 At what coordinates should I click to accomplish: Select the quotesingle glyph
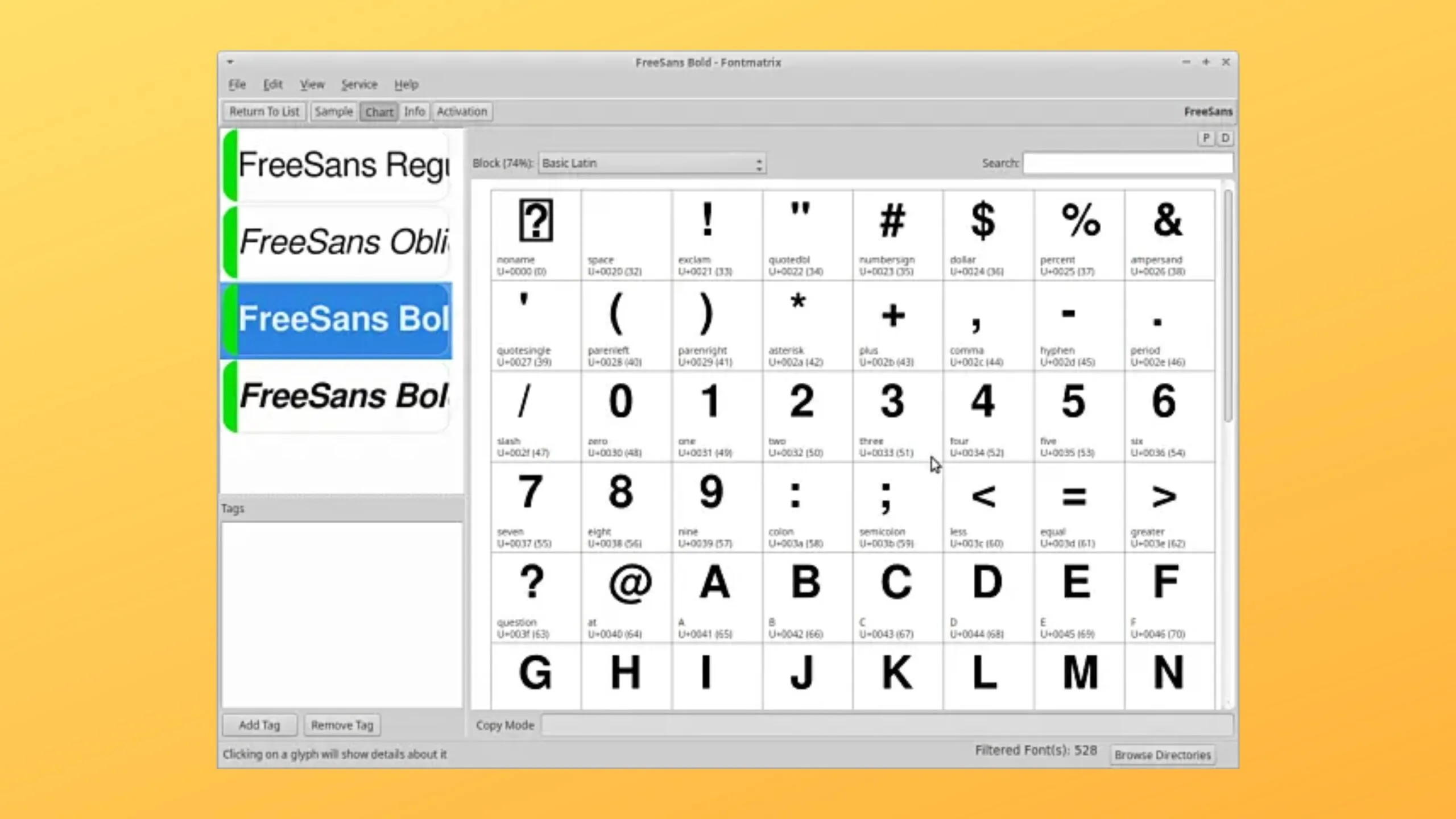coord(536,326)
